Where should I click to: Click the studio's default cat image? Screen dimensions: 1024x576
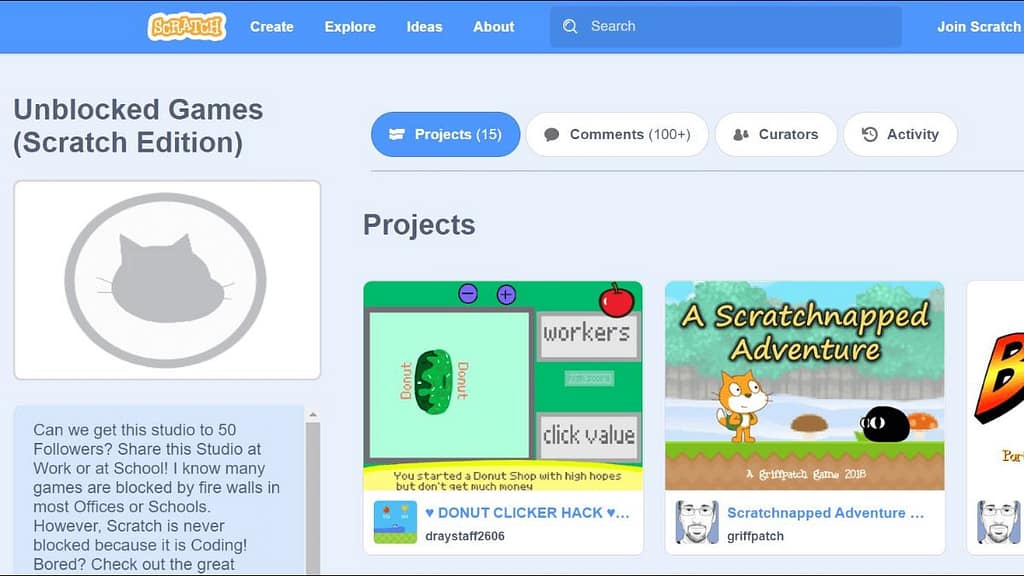click(167, 280)
